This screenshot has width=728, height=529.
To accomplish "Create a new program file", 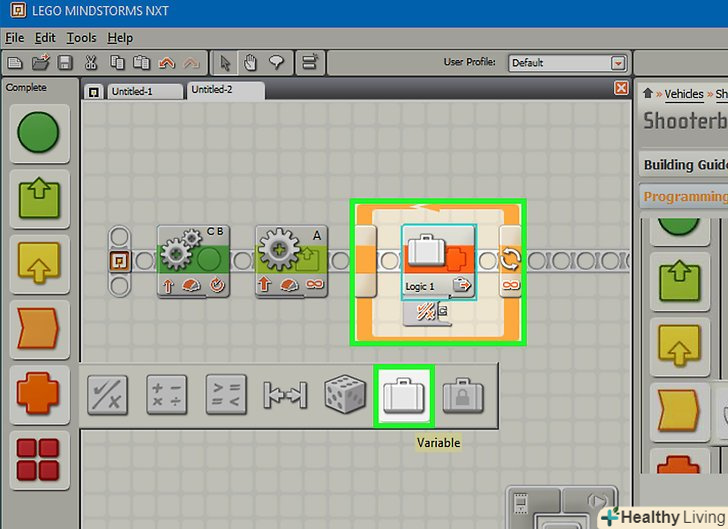I will [15, 62].
